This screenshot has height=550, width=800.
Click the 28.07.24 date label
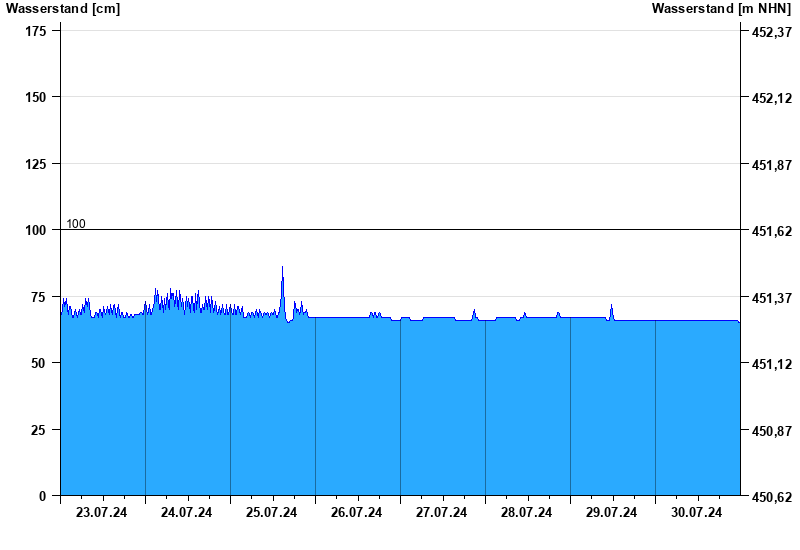tap(526, 512)
